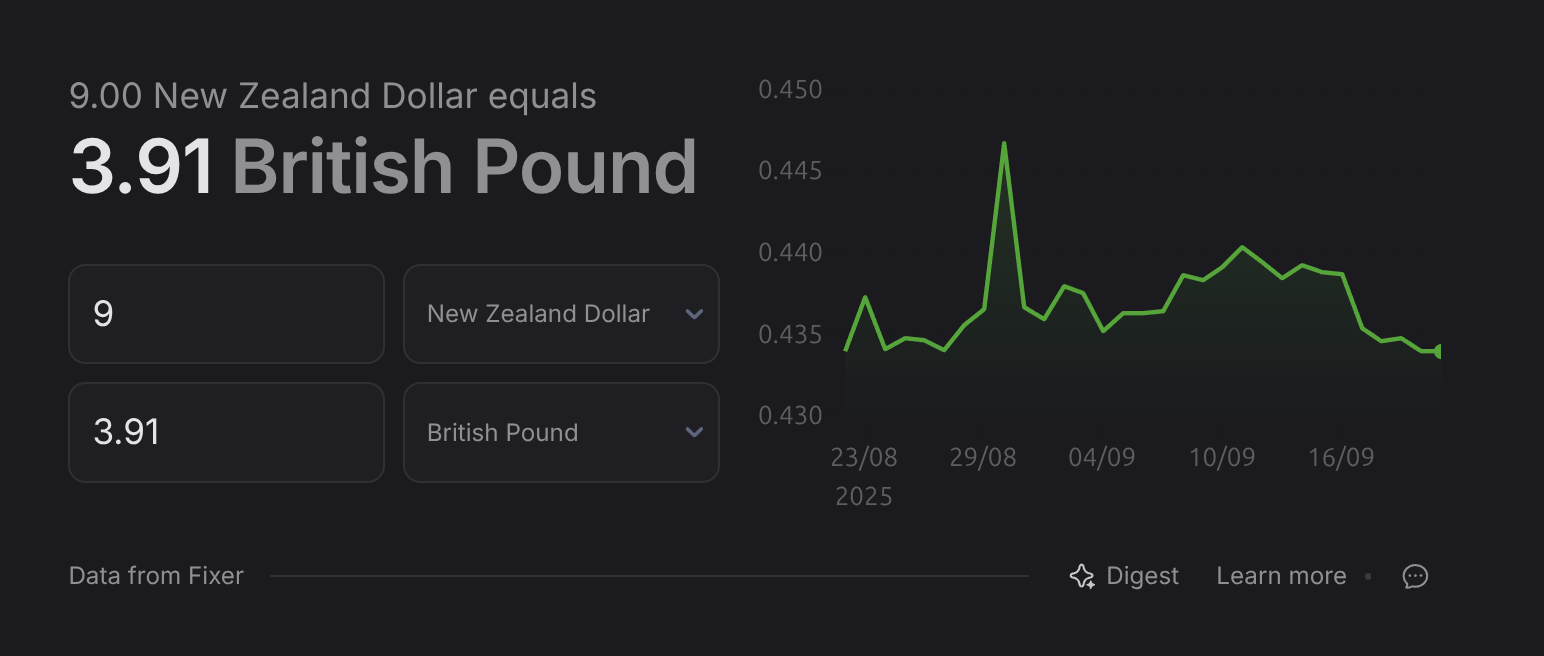1544x656 pixels.
Task: Open the New Zealand Dollar currency dropdown
Action: click(x=561, y=314)
